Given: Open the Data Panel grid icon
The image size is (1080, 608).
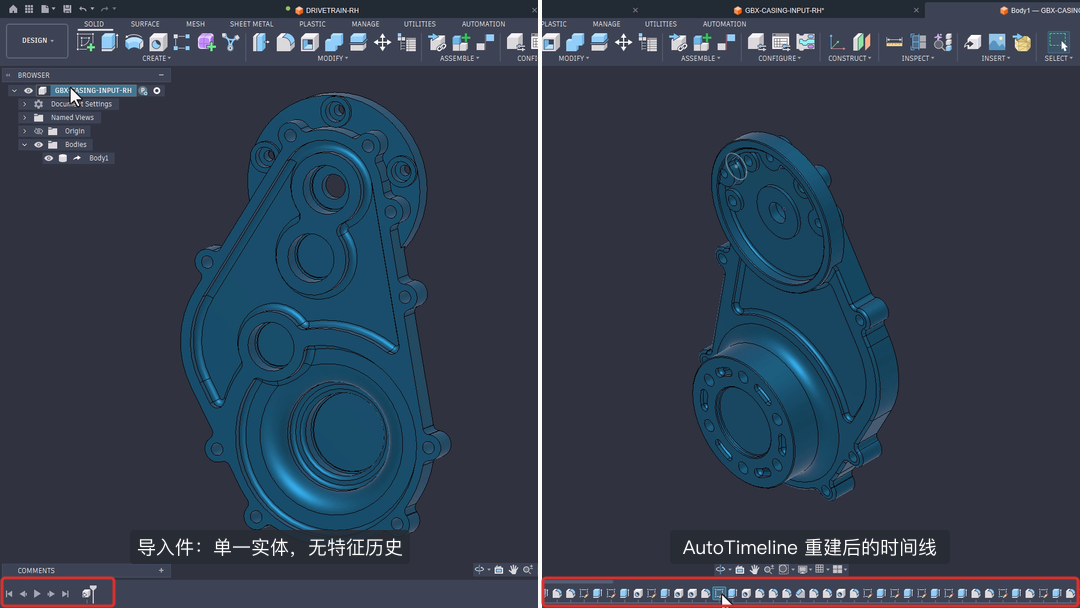Looking at the screenshot, I should click(x=29, y=9).
